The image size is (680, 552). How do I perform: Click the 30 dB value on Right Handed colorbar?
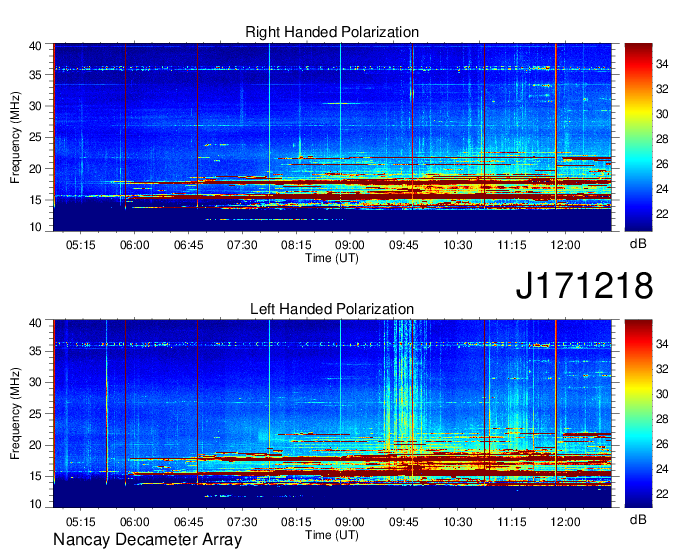pyautogui.click(x=662, y=114)
